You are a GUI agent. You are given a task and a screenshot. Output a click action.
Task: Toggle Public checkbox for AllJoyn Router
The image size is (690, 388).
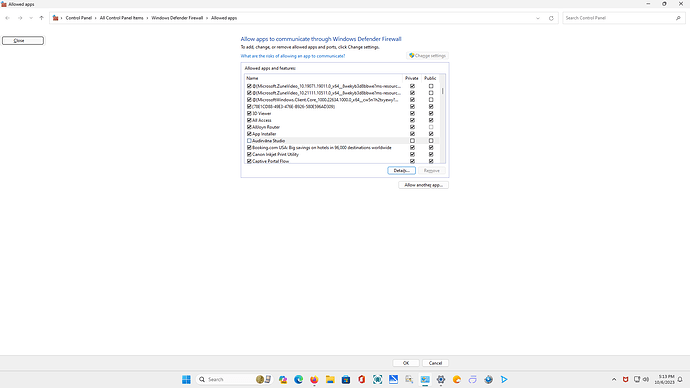click(x=431, y=127)
